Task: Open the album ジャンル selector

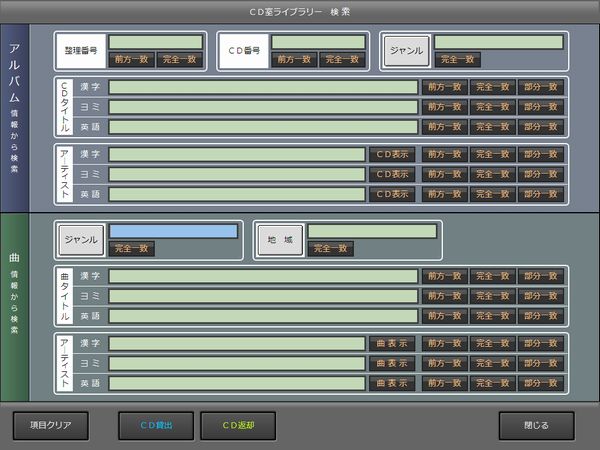Action: (x=406, y=50)
